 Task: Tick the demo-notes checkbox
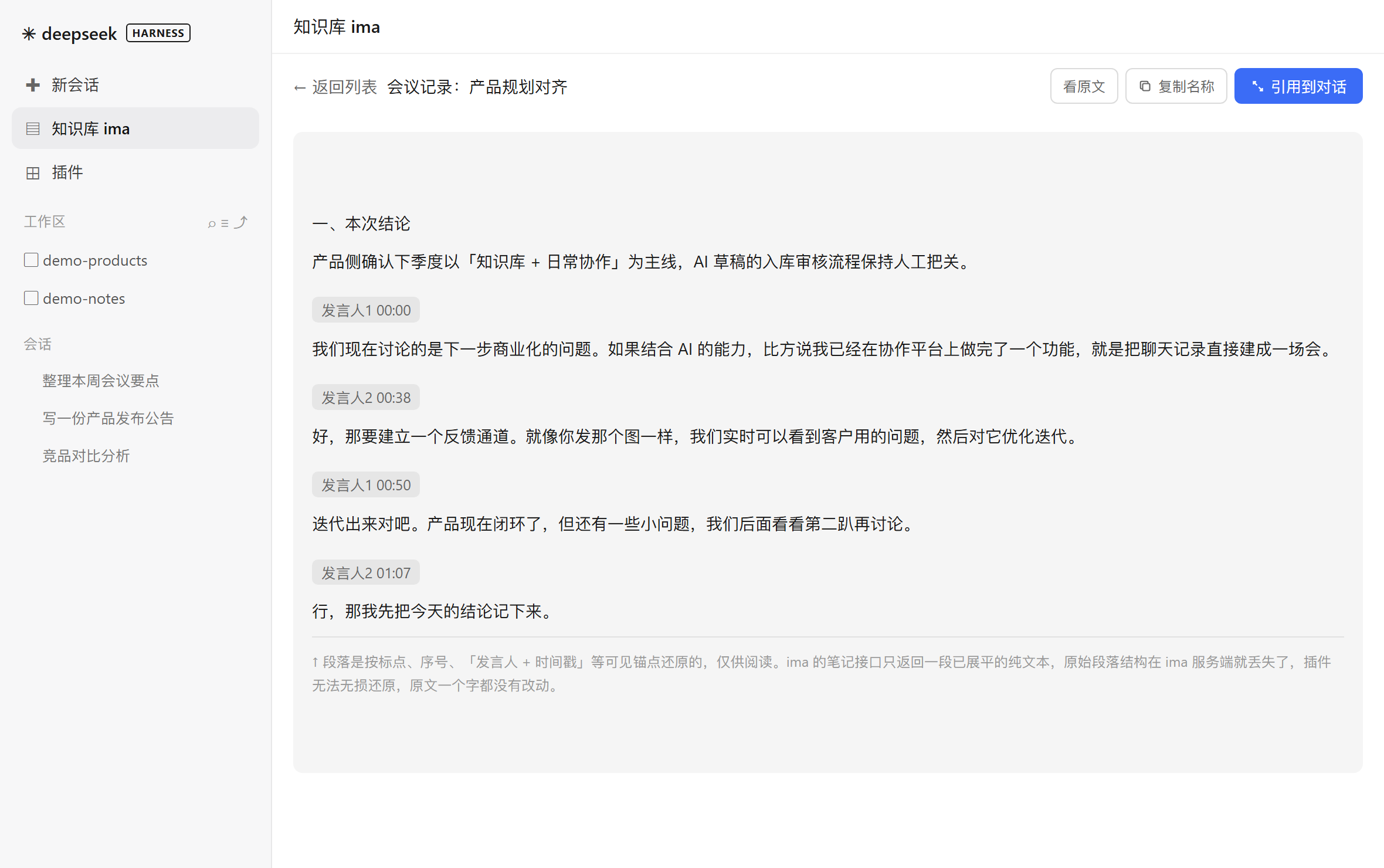31,298
